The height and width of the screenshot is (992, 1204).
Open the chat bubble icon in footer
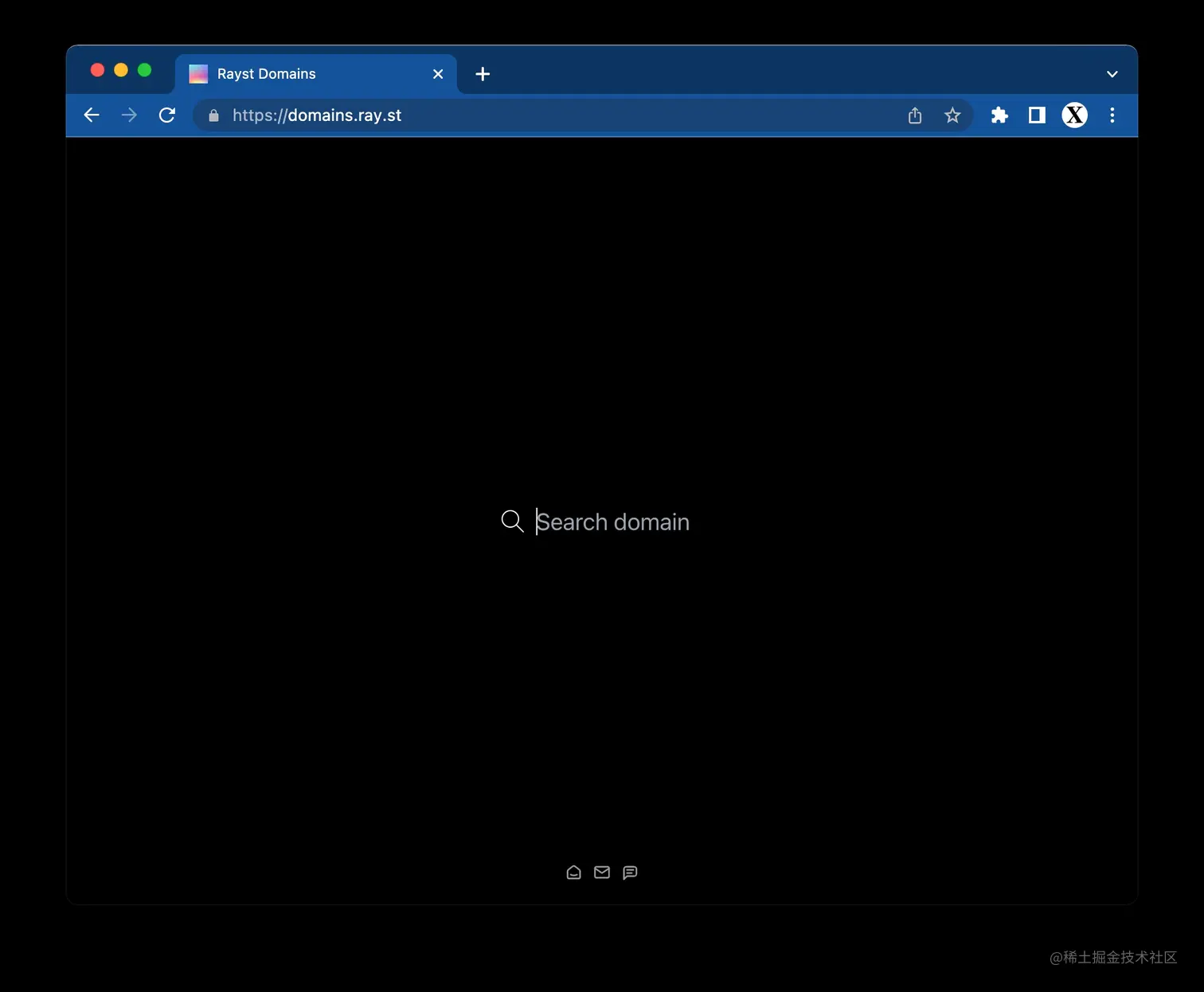(630, 872)
